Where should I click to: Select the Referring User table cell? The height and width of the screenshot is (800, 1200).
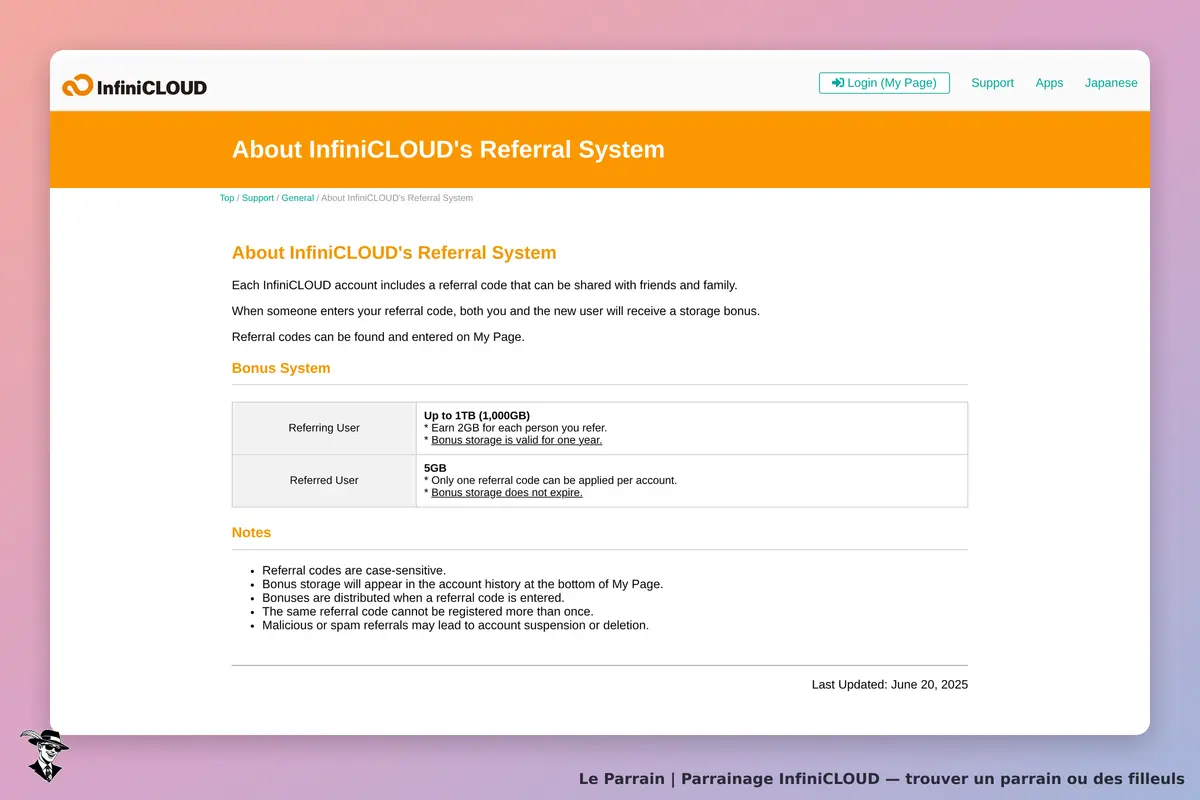point(324,428)
